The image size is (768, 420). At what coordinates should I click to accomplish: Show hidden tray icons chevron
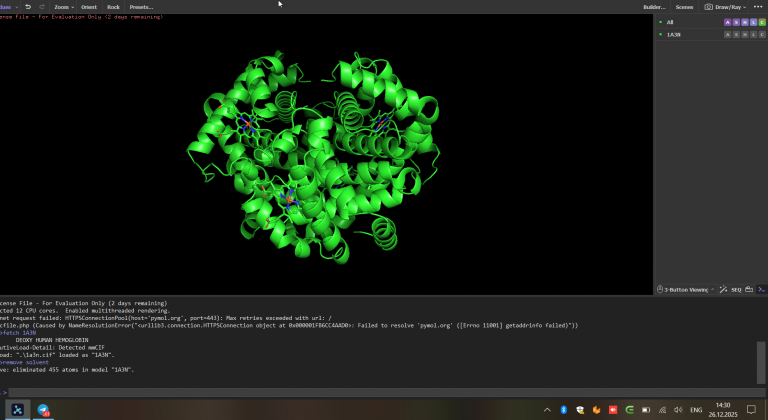[547, 410]
